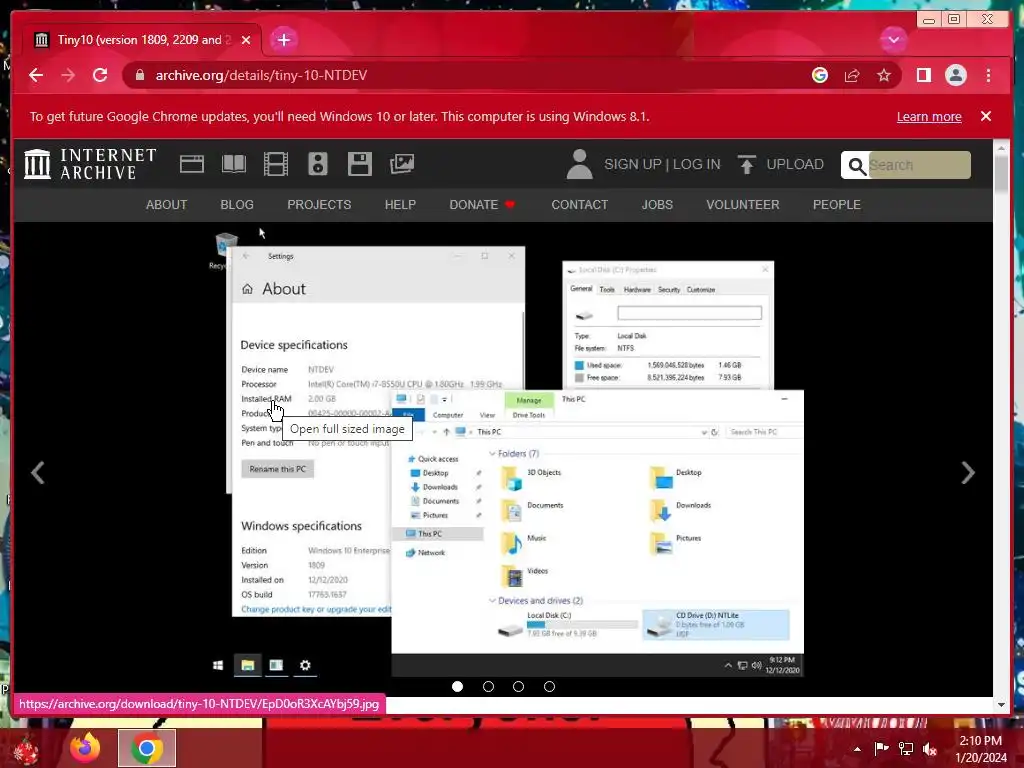
Task: Show hidden system tray icons
Action: pyautogui.click(x=857, y=748)
